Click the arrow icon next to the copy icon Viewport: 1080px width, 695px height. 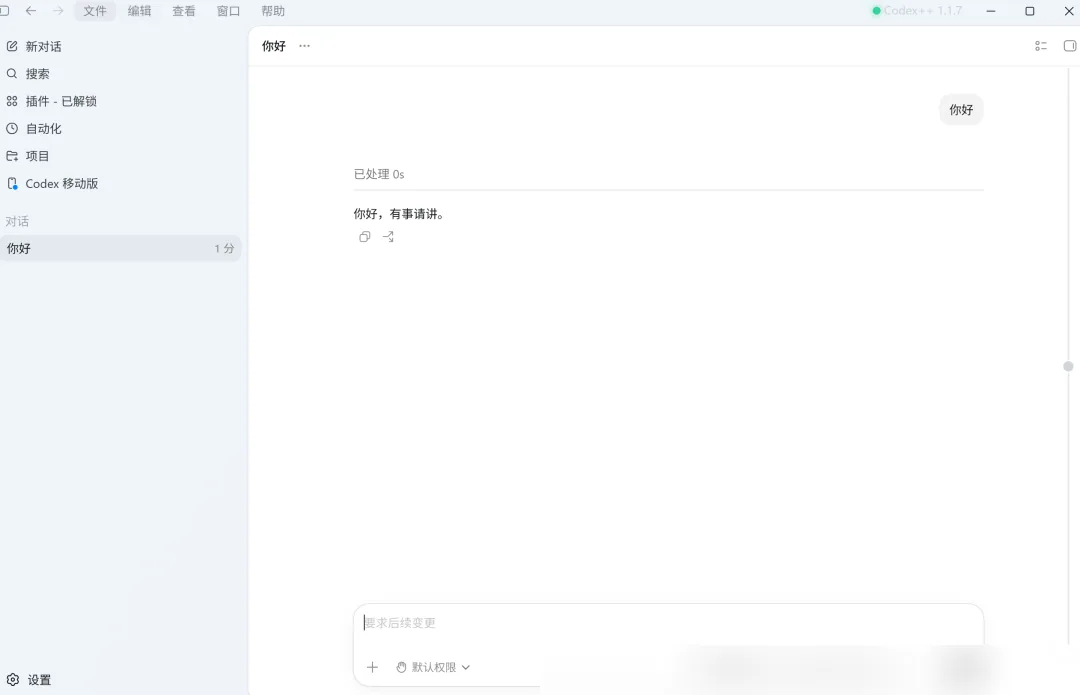pos(388,237)
